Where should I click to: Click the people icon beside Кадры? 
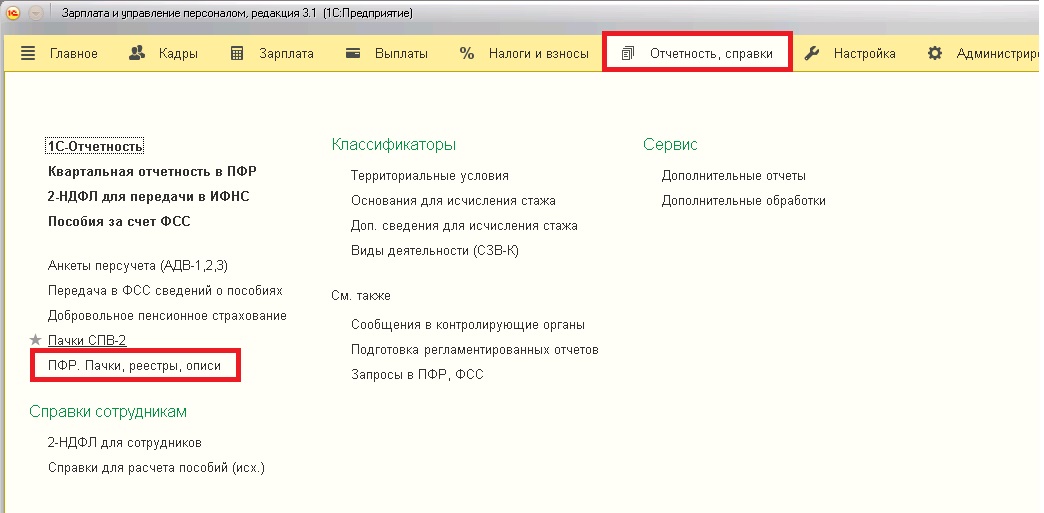click(x=136, y=53)
